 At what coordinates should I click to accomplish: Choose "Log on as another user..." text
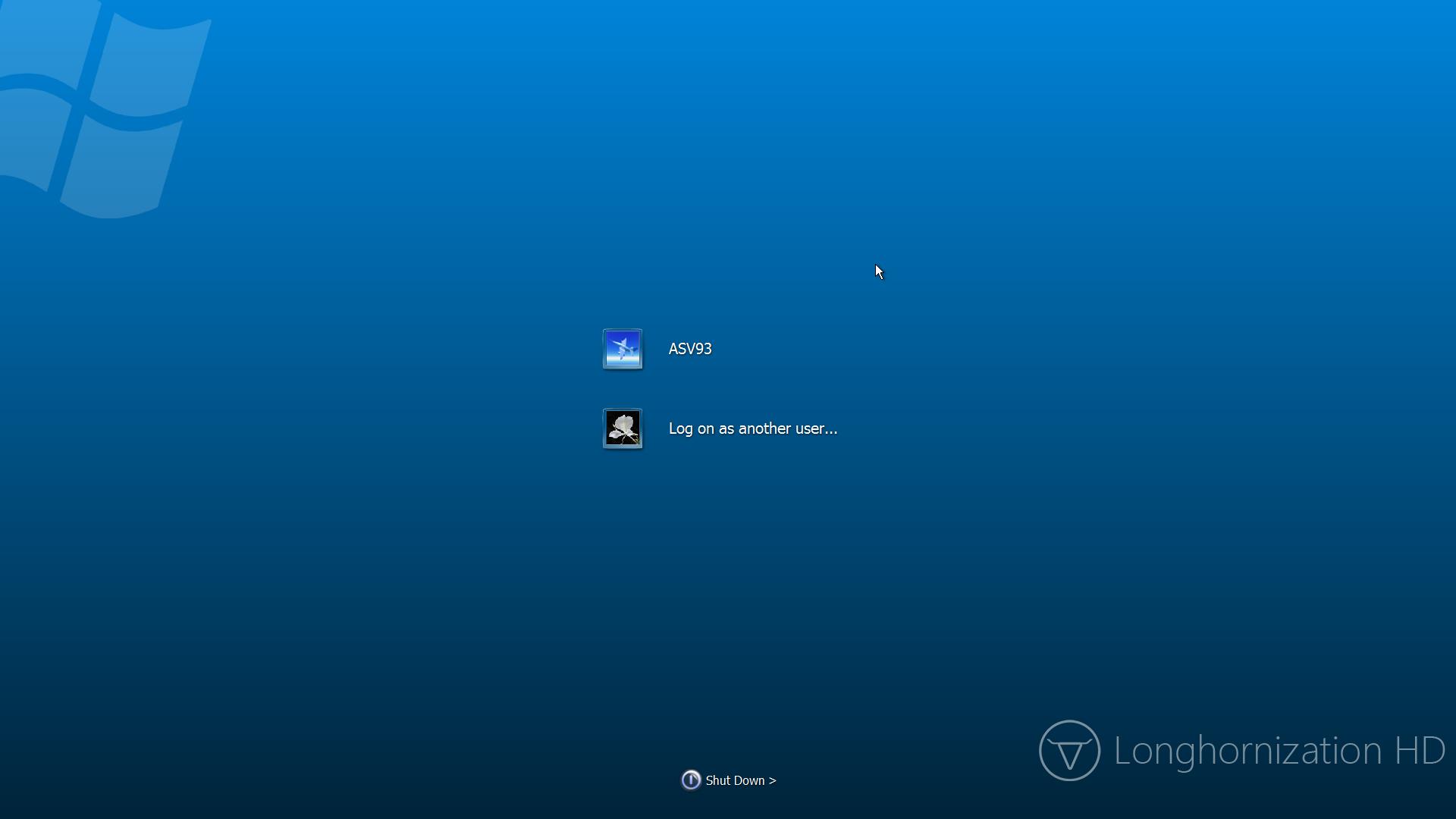tap(753, 428)
